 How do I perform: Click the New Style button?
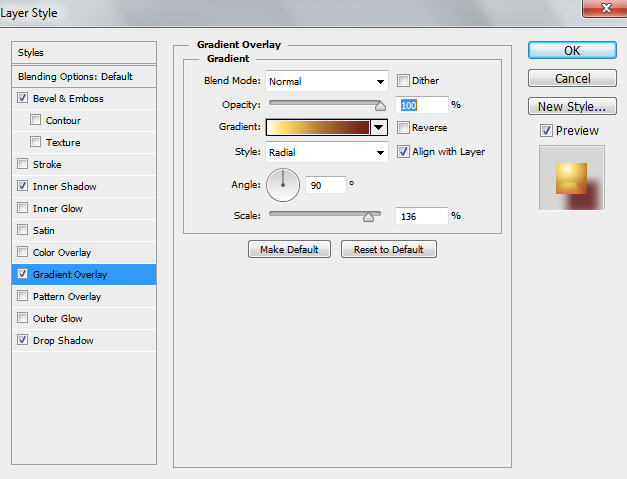pos(572,106)
